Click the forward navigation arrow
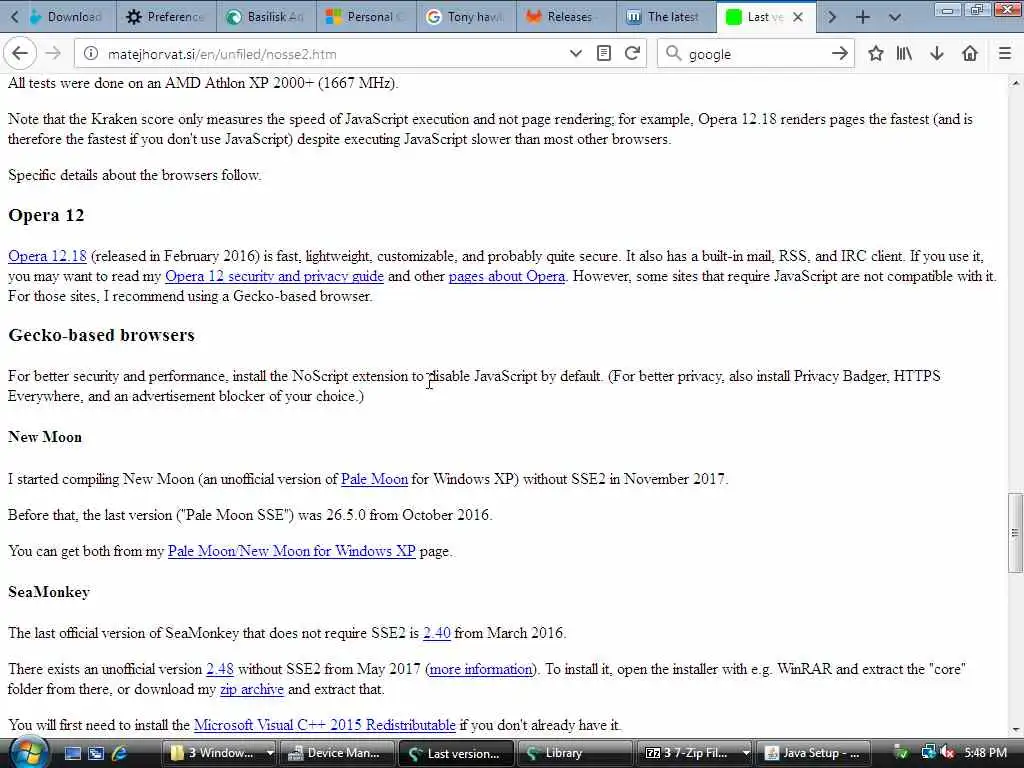This screenshot has height=768, width=1024. point(54,54)
